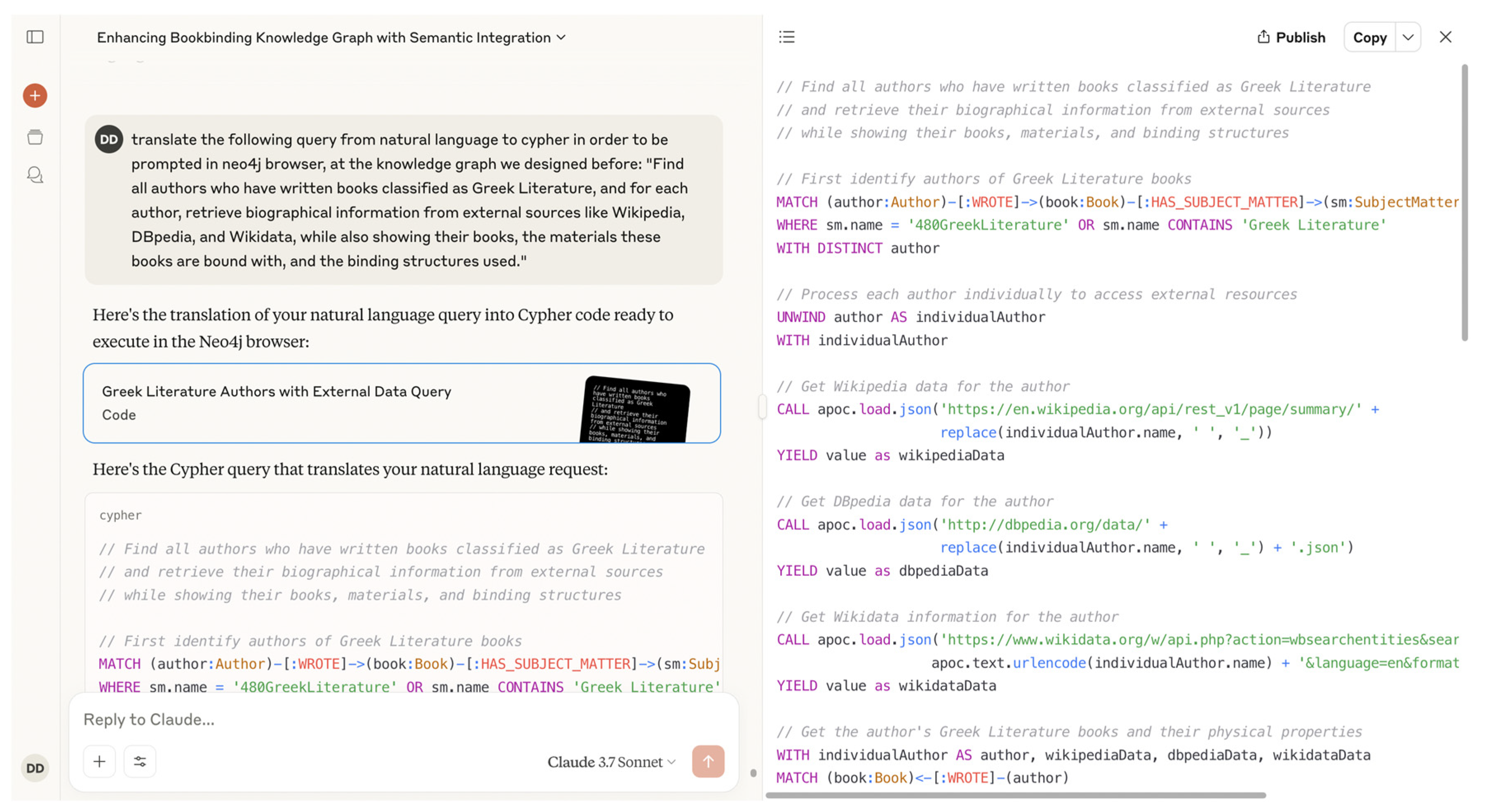Screen dimensions: 1493x812
Task: Close the artifact code panel
Action: [1445, 37]
